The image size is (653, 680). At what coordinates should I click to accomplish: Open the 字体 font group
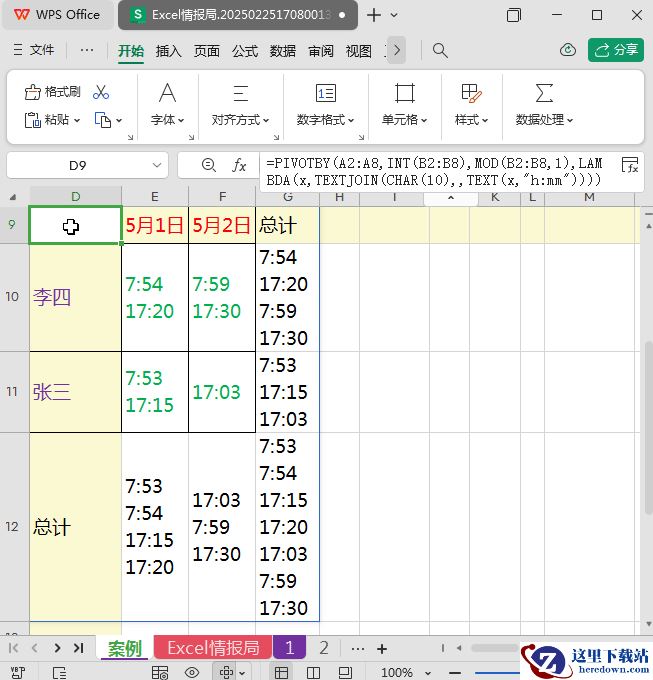click(x=167, y=105)
